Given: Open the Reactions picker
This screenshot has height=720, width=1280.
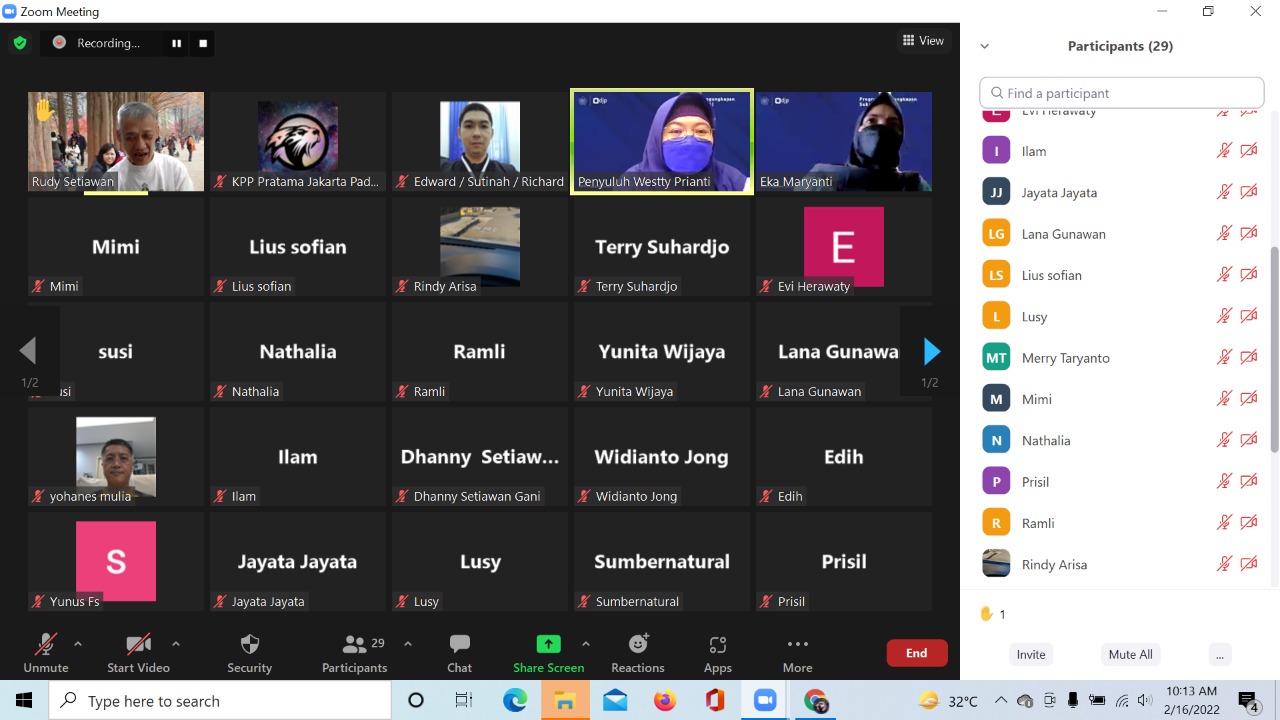Looking at the screenshot, I should click(x=637, y=653).
